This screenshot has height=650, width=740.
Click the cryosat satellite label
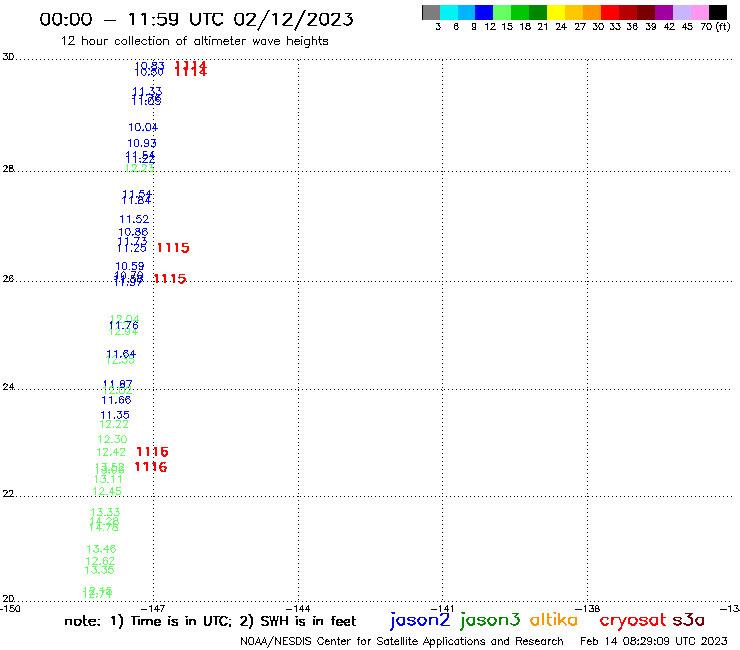pyautogui.click(x=632, y=620)
